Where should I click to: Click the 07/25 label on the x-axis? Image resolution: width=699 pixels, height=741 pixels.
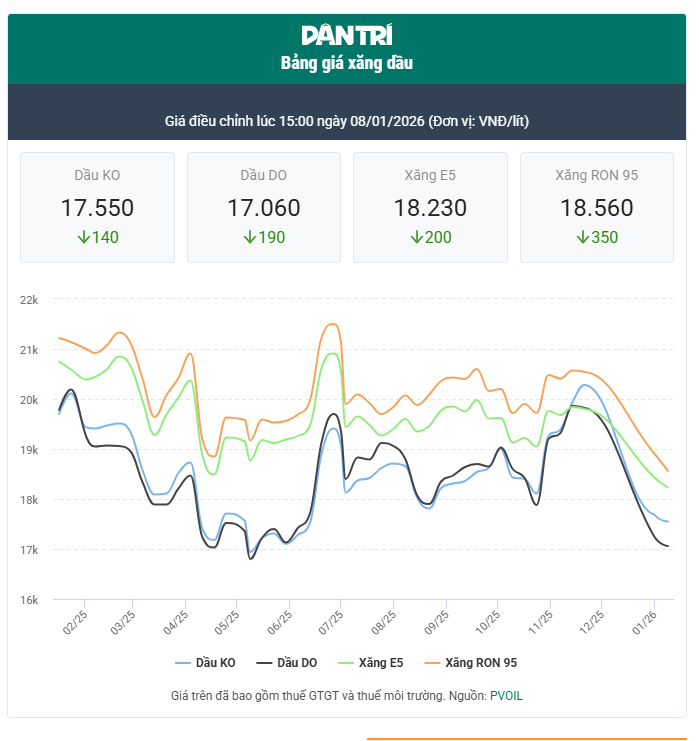click(x=331, y=622)
